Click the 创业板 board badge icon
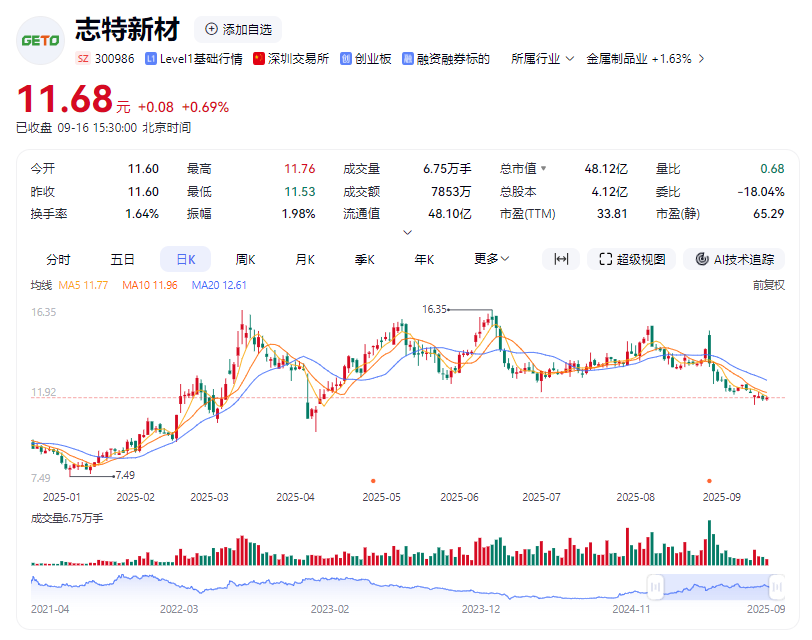 click(x=346, y=59)
